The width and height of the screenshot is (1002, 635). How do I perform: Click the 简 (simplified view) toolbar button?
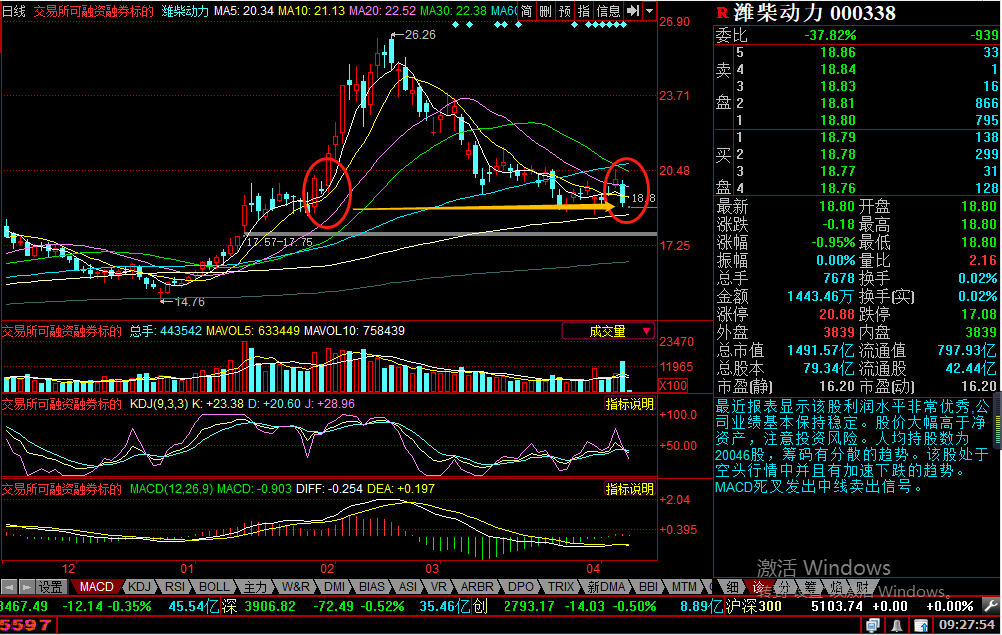[526, 11]
